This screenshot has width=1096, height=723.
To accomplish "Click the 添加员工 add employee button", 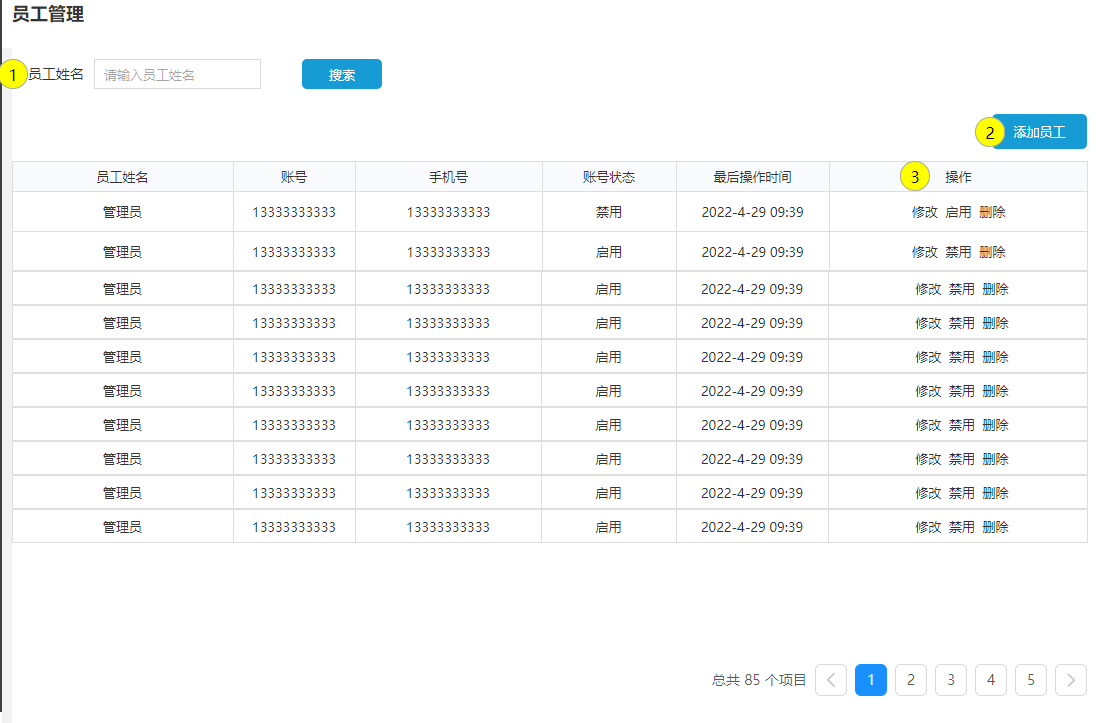I will click(x=1039, y=131).
